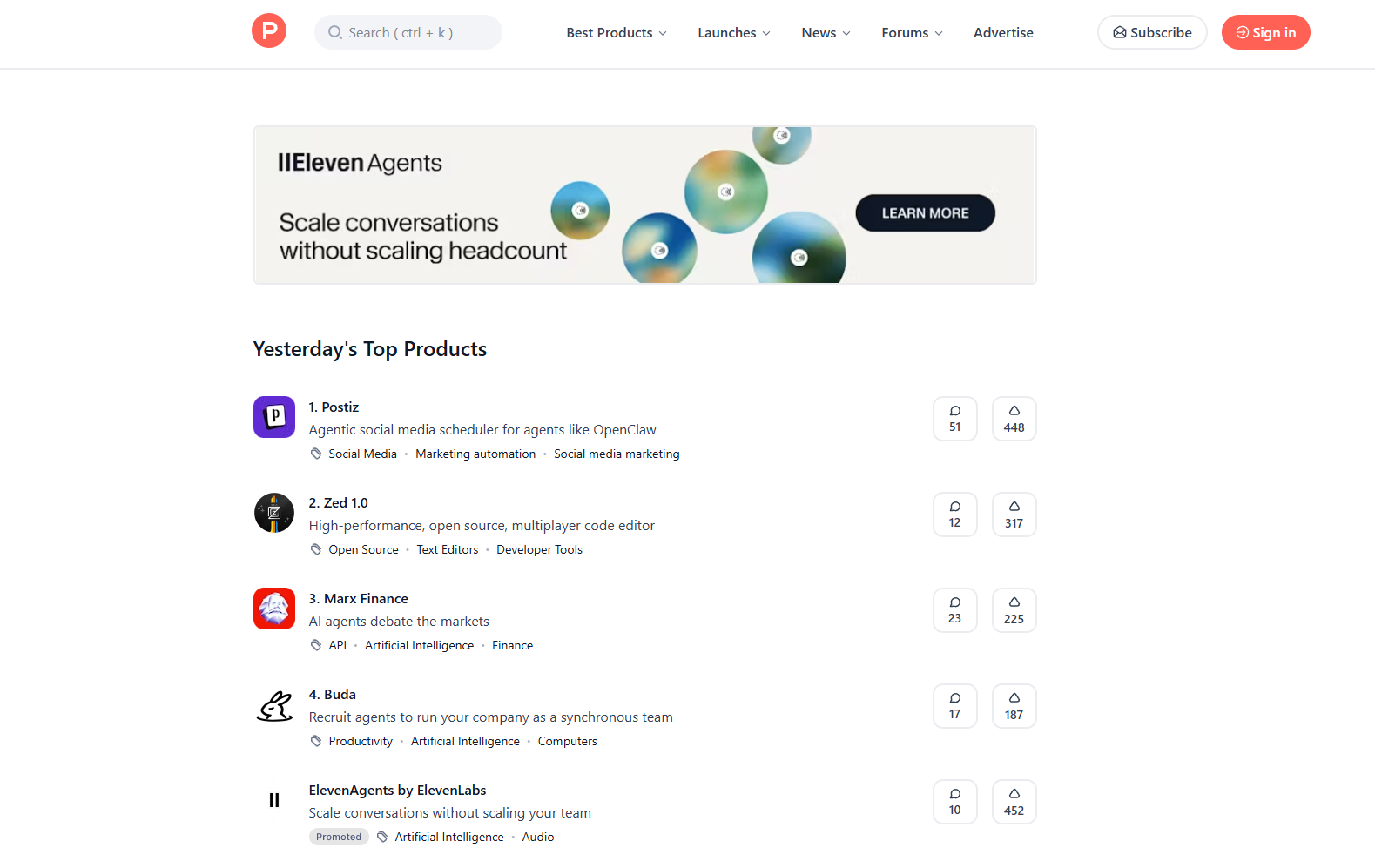1375x868 pixels.
Task: Expand the Forums menu
Action: pyautogui.click(x=912, y=32)
